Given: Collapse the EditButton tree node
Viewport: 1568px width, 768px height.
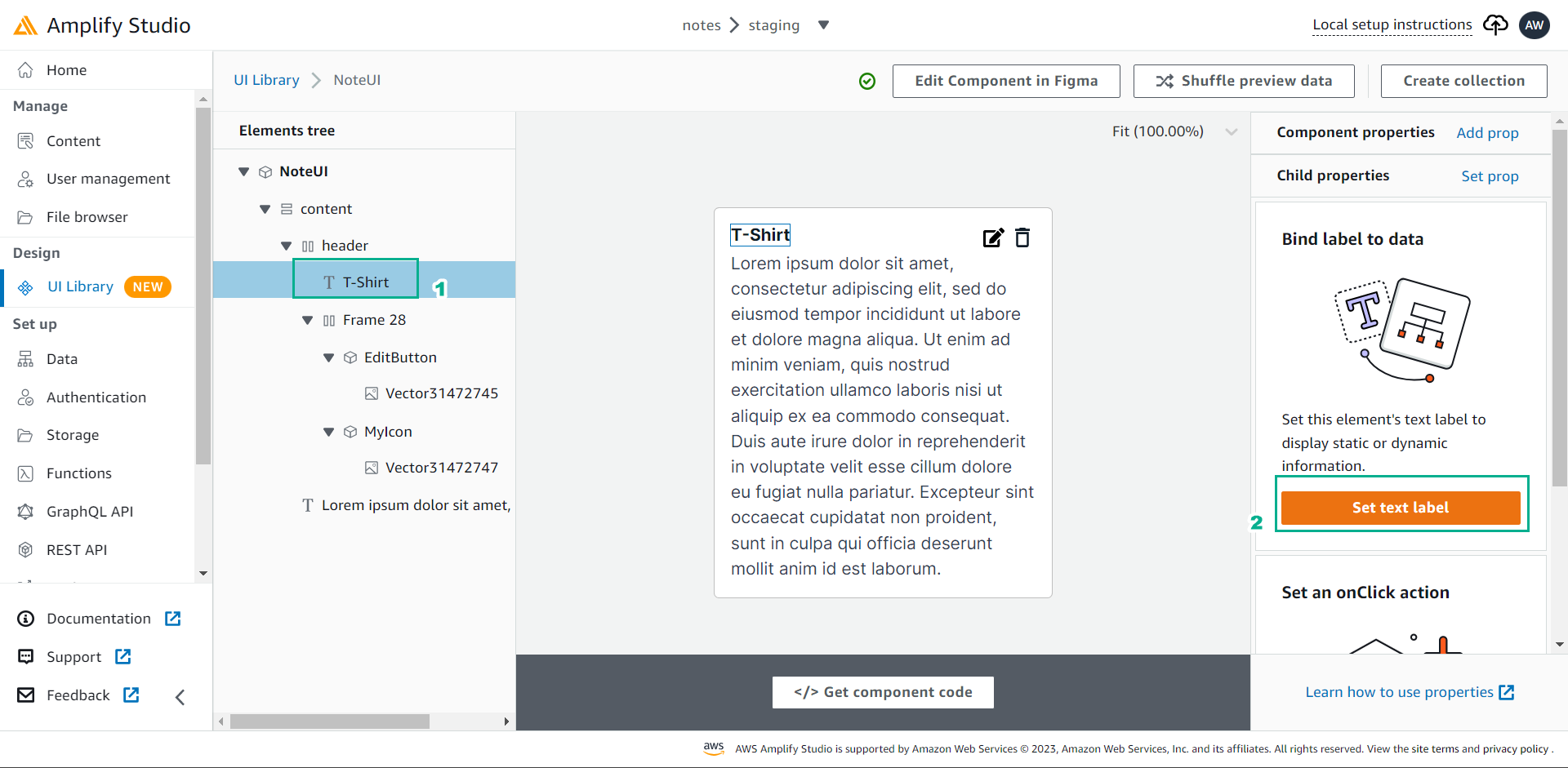Looking at the screenshot, I should click(x=328, y=357).
